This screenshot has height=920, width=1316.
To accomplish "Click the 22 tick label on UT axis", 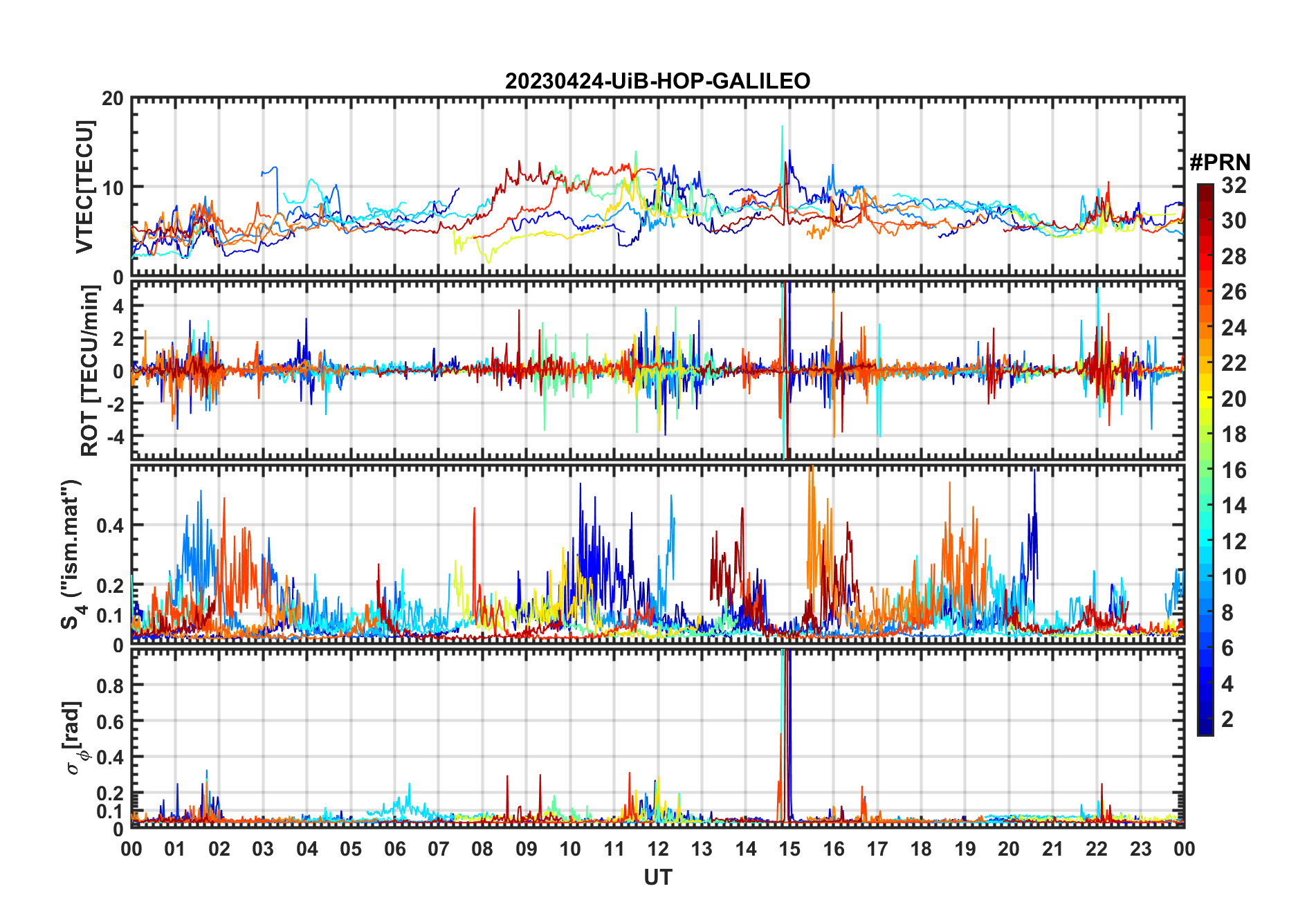I will tap(1097, 849).
